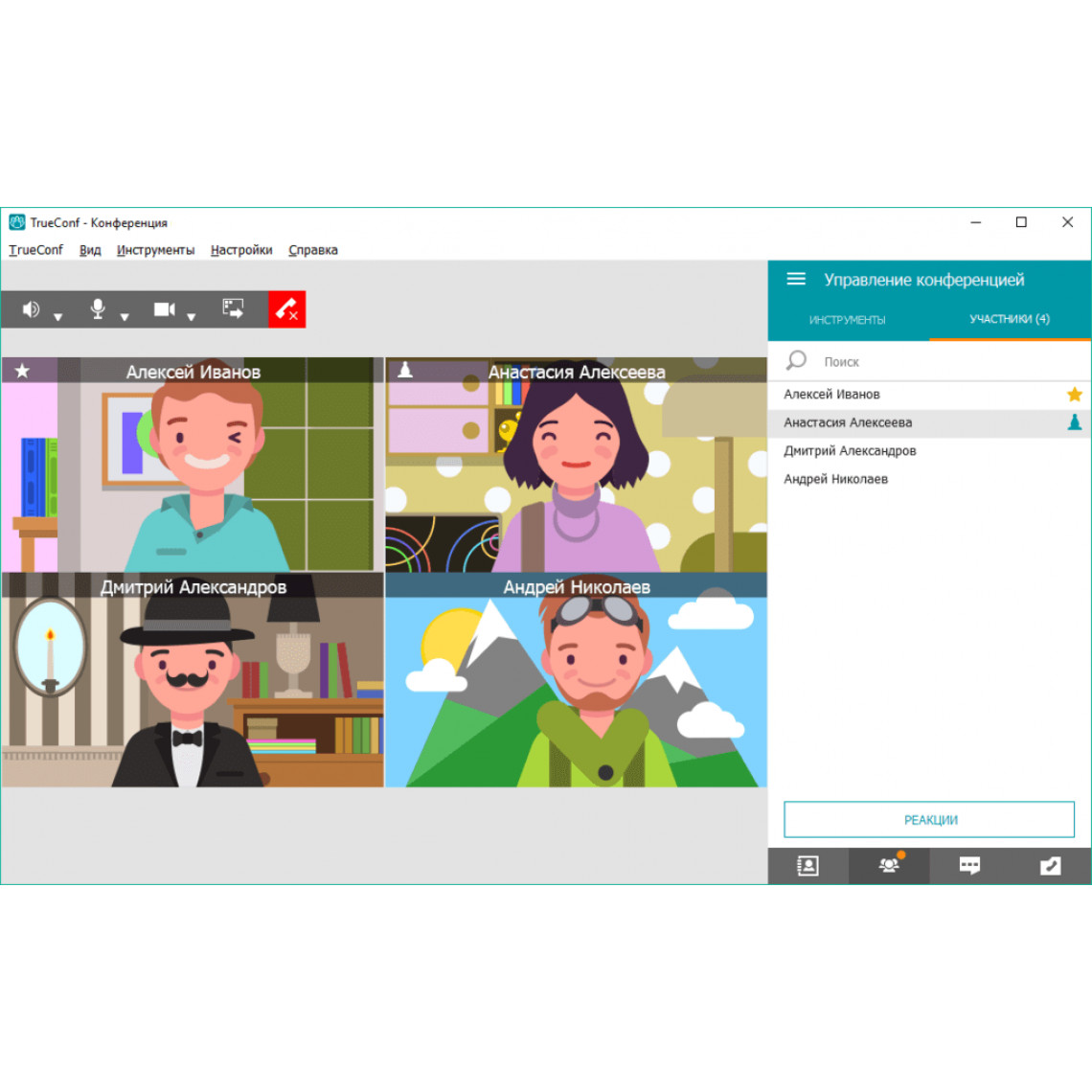Mute the speaker in the toolbar
The width and height of the screenshot is (1092, 1092).
pos(31,309)
